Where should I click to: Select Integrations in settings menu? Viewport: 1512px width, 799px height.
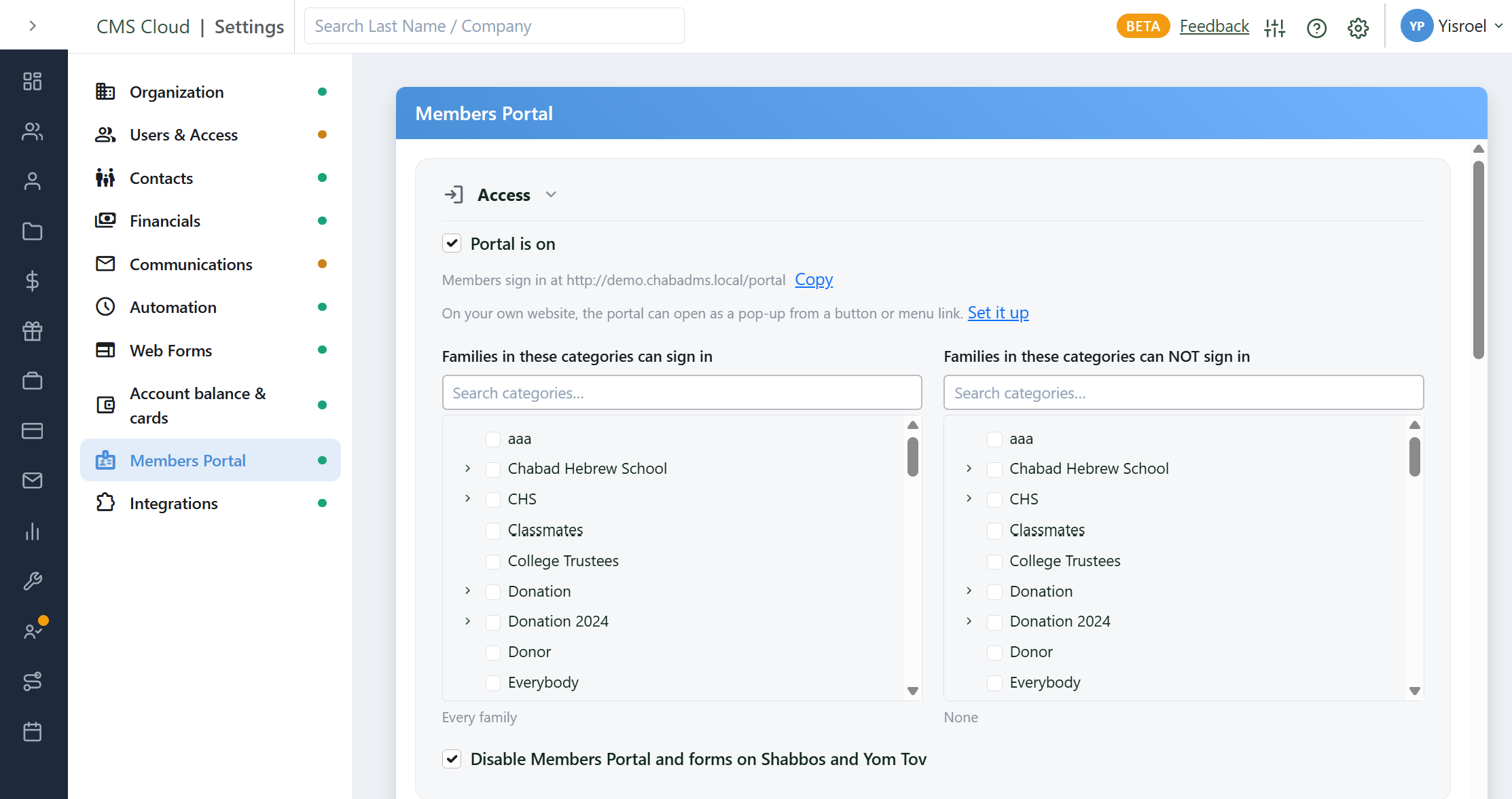211,503
